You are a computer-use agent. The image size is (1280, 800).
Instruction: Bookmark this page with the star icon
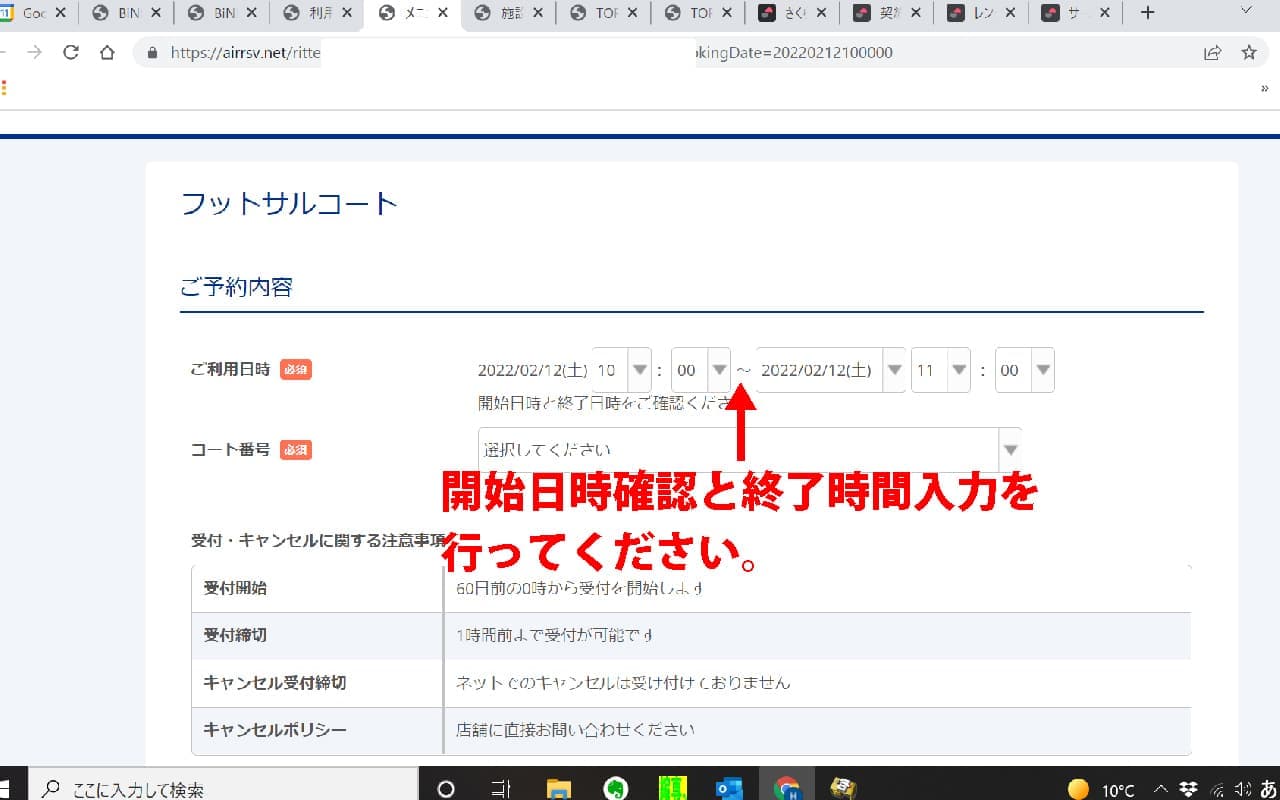click(x=1248, y=53)
